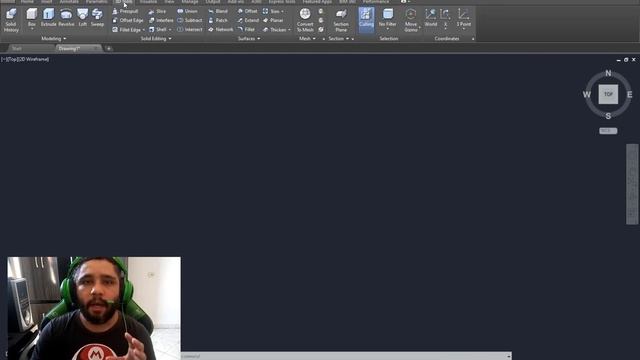Click the Offset Edge tool
The image size is (640, 360).
pyautogui.click(x=127, y=20)
